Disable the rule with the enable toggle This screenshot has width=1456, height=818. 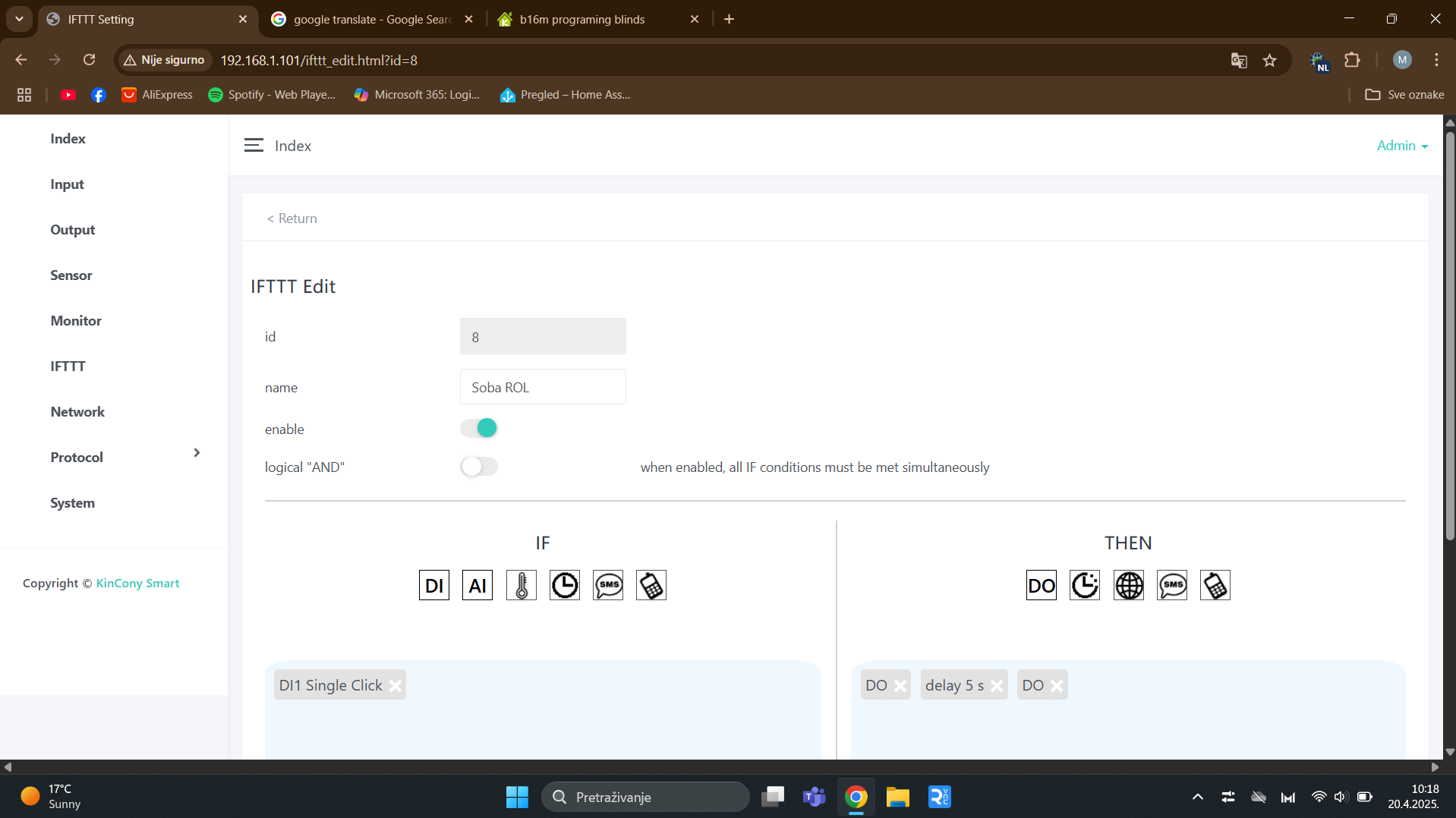(x=479, y=428)
